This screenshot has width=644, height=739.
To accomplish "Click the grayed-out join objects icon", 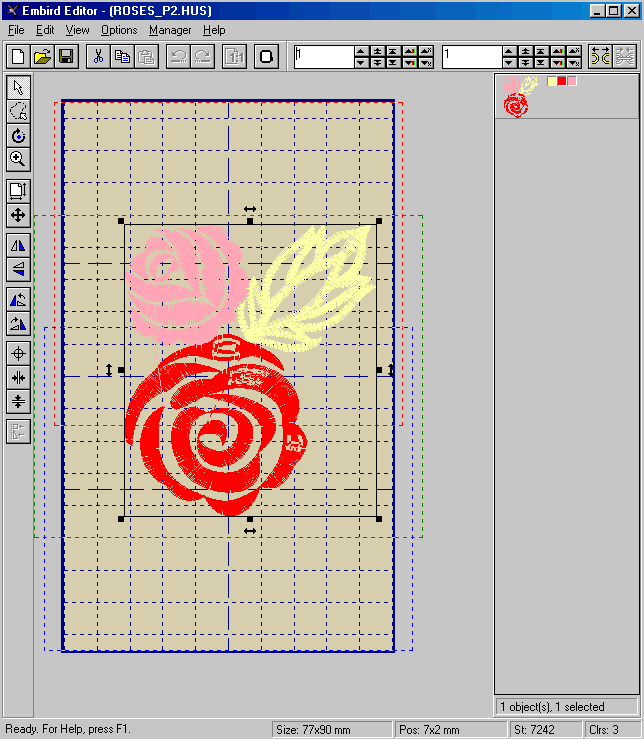I will 625,57.
